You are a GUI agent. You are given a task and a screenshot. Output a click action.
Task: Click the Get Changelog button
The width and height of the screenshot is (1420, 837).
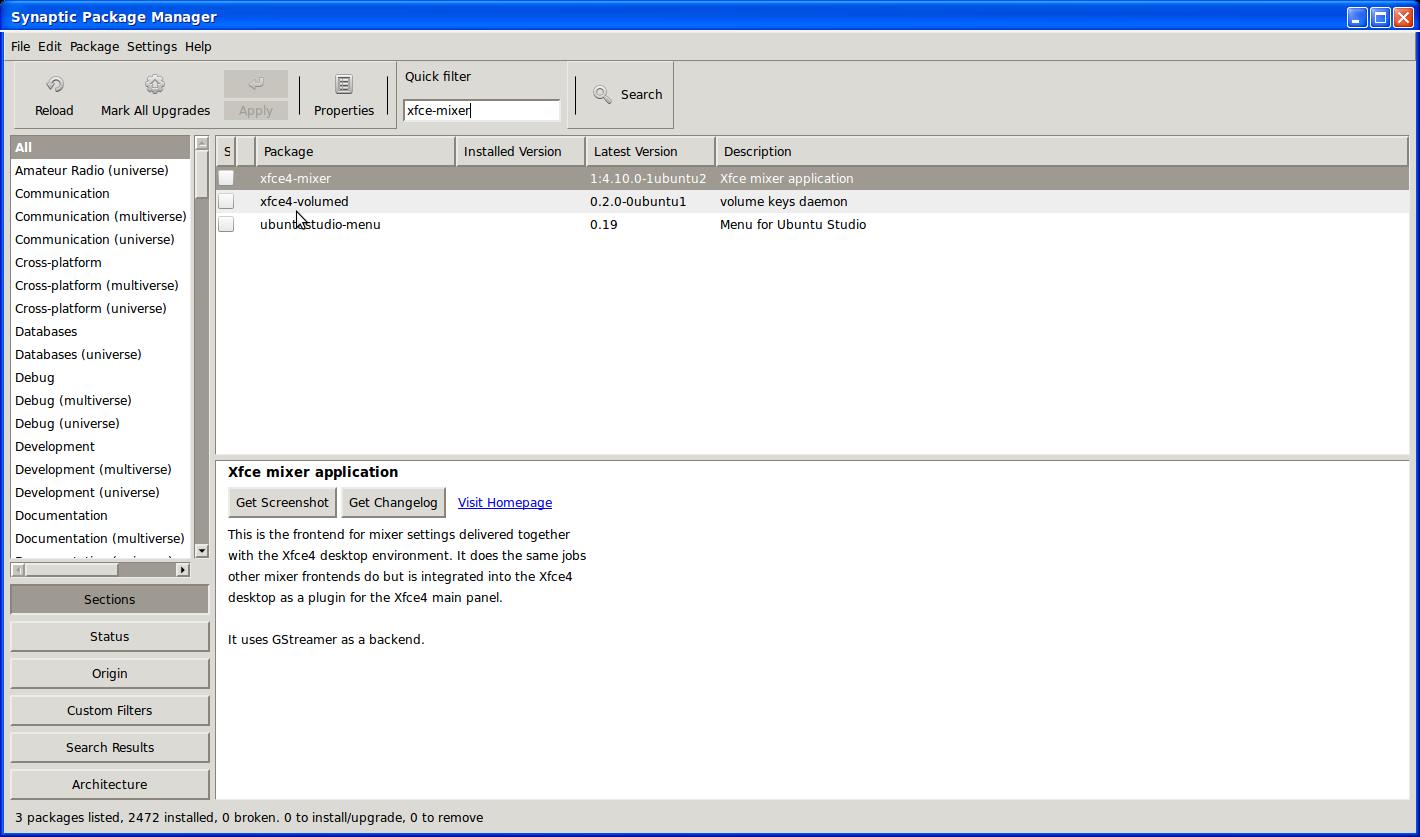[x=393, y=503]
